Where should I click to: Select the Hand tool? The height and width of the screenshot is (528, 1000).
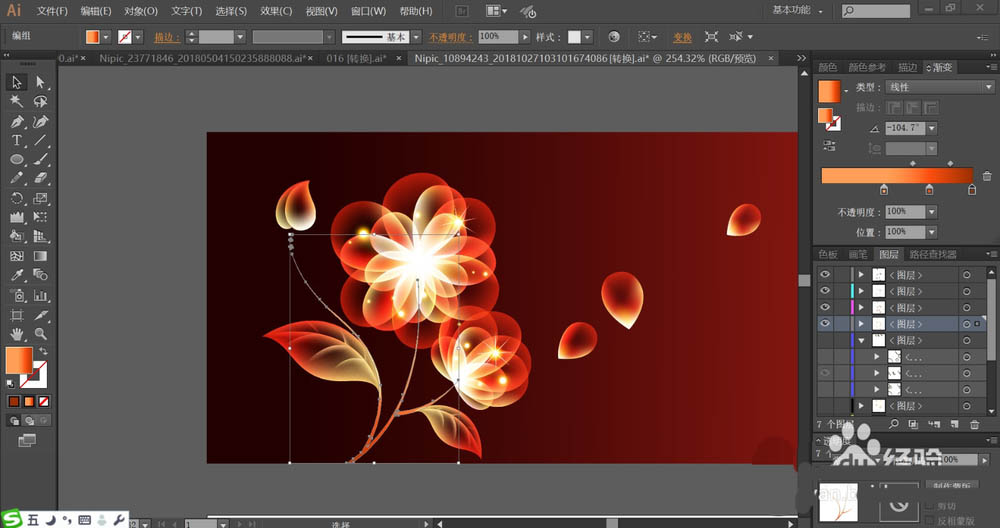(x=17, y=334)
